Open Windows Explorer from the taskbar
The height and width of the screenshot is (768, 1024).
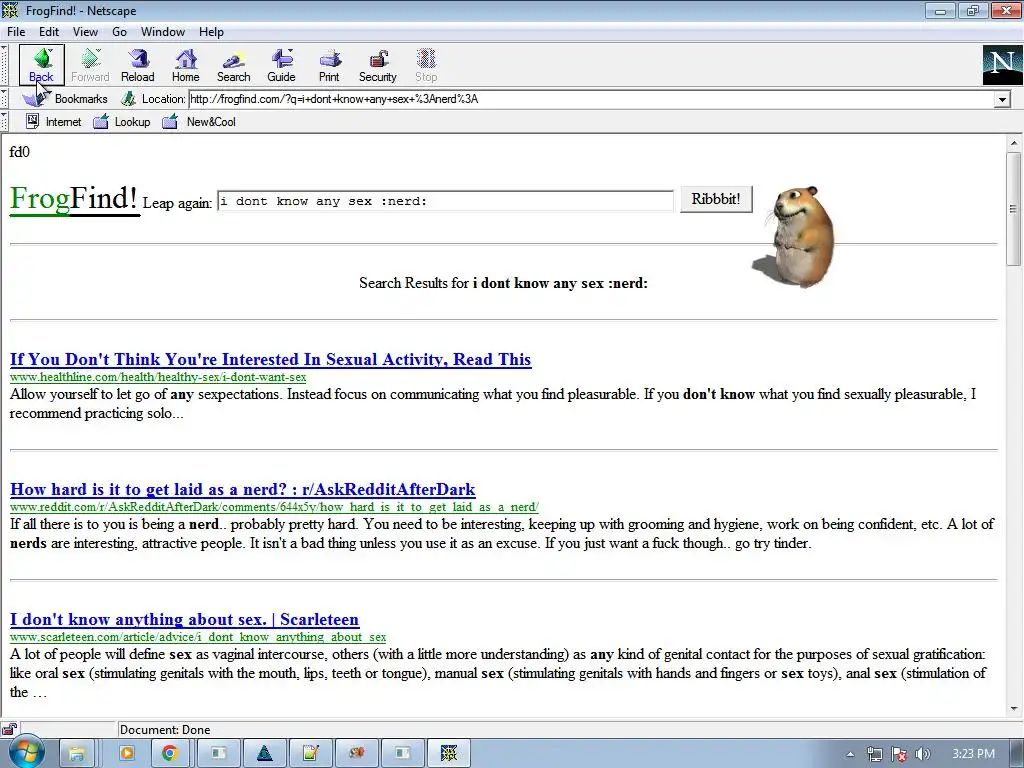pyautogui.click(x=76, y=754)
